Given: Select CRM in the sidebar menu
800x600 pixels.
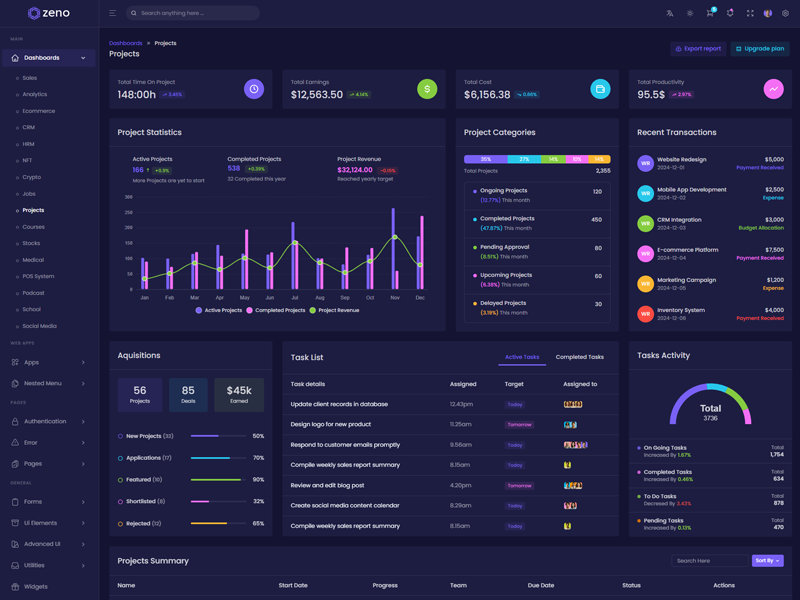Looking at the screenshot, I should (x=28, y=127).
